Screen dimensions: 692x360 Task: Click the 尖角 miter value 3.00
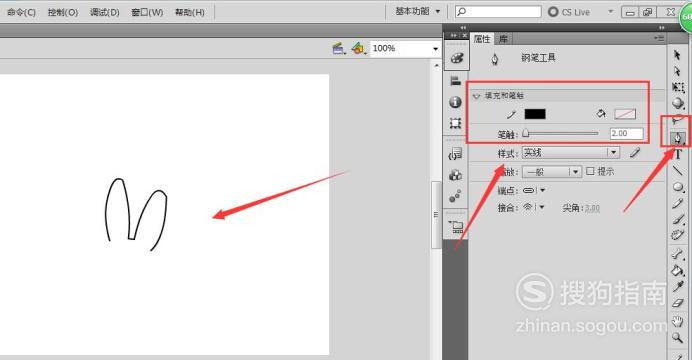(x=592, y=208)
